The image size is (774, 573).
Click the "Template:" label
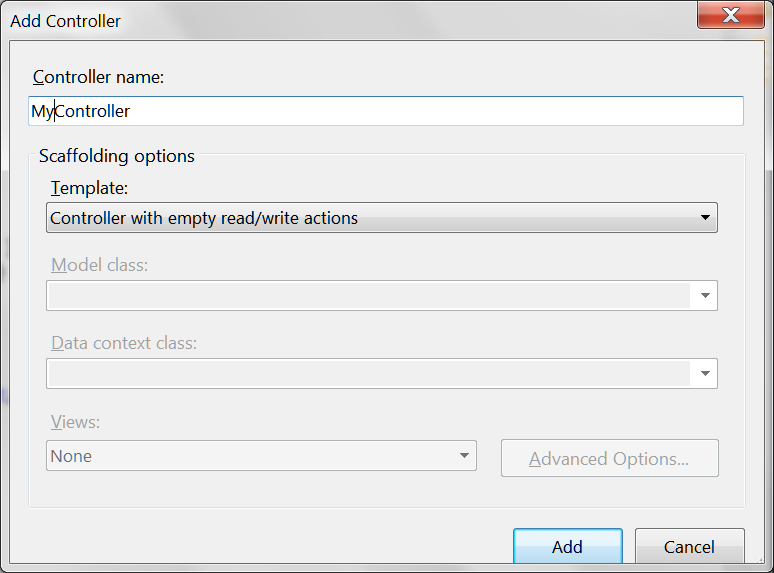pyautogui.click(x=89, y=187)
